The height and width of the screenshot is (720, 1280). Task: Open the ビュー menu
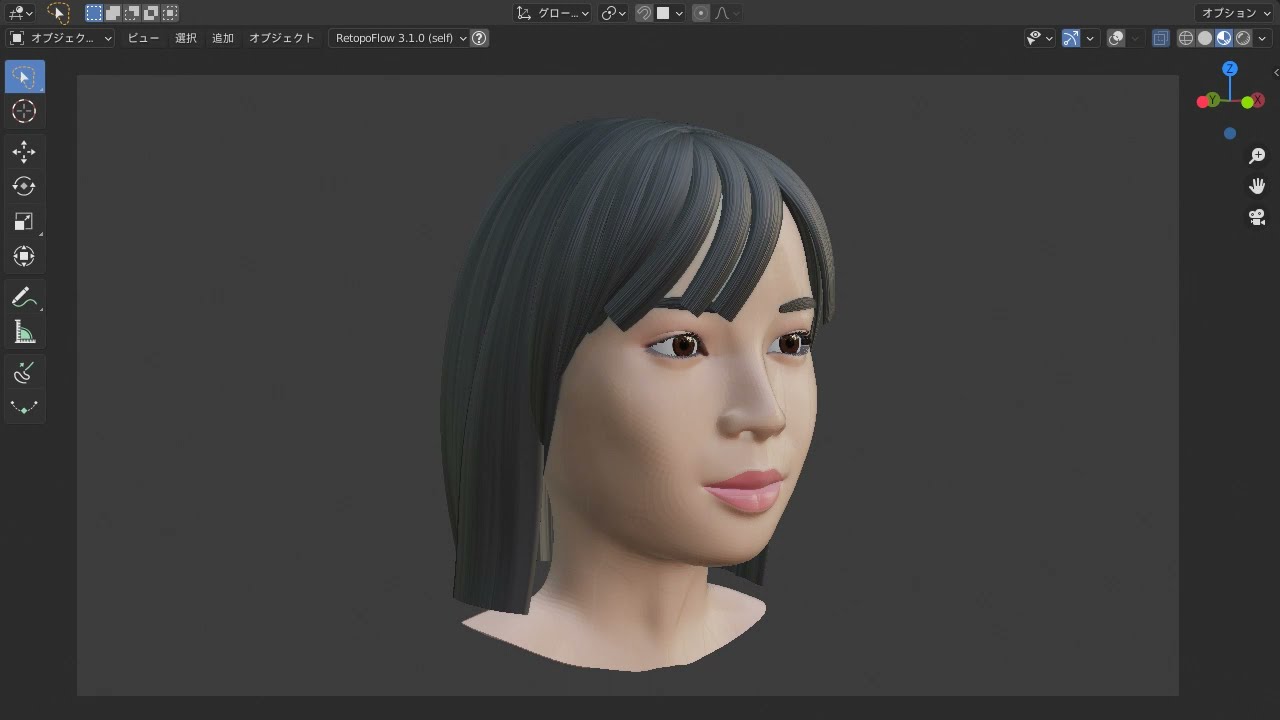coord(143,38)
